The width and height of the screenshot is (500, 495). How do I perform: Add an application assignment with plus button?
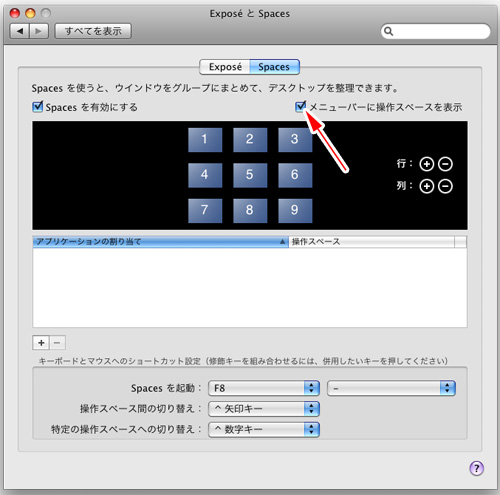[x=41, y=343]
